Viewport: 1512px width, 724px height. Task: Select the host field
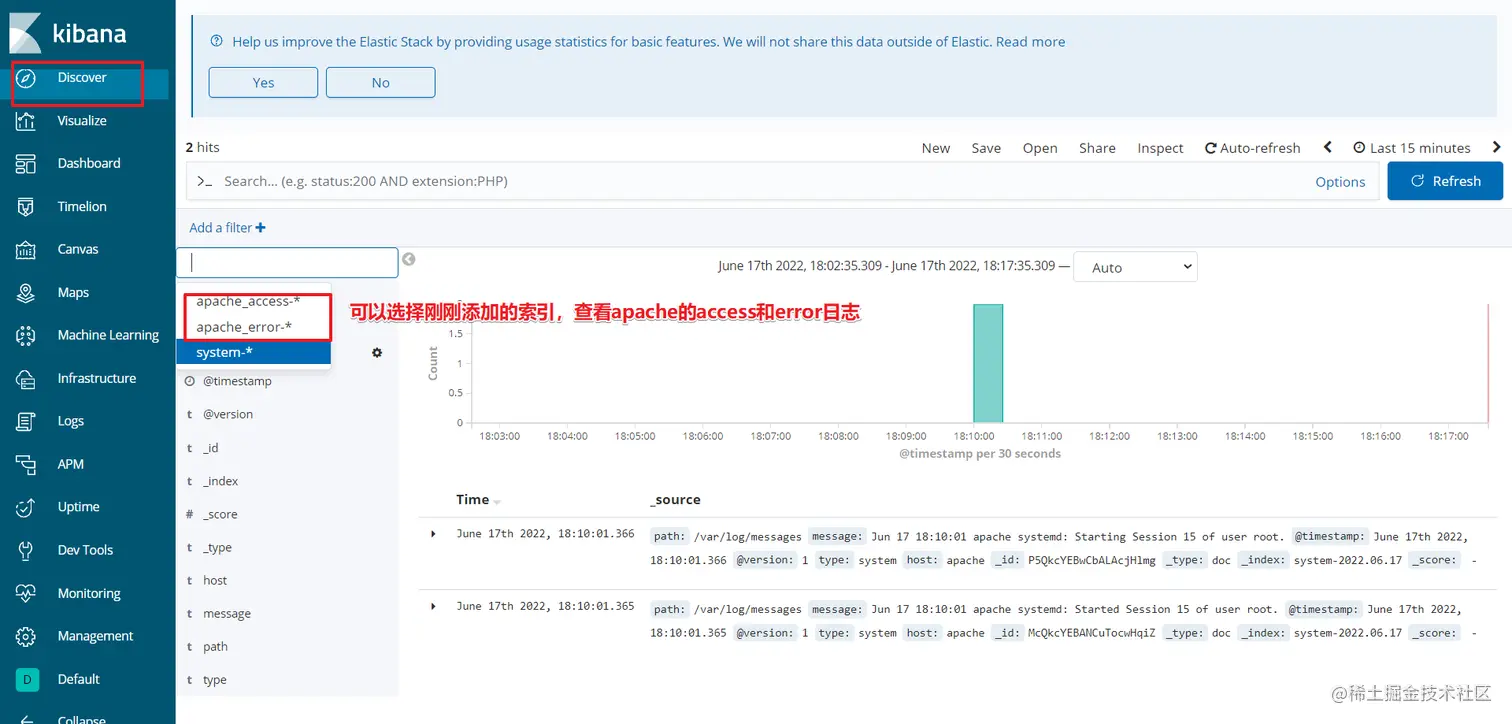[x=215, y=580]
